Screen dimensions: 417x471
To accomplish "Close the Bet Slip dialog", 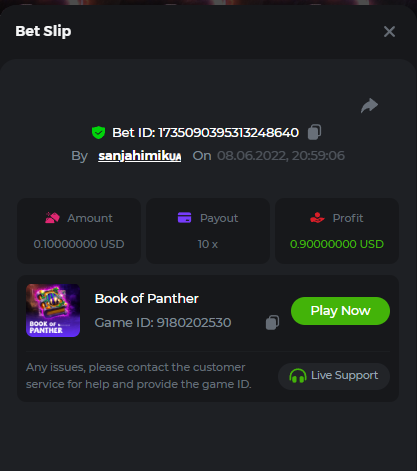I will [389, 32].
